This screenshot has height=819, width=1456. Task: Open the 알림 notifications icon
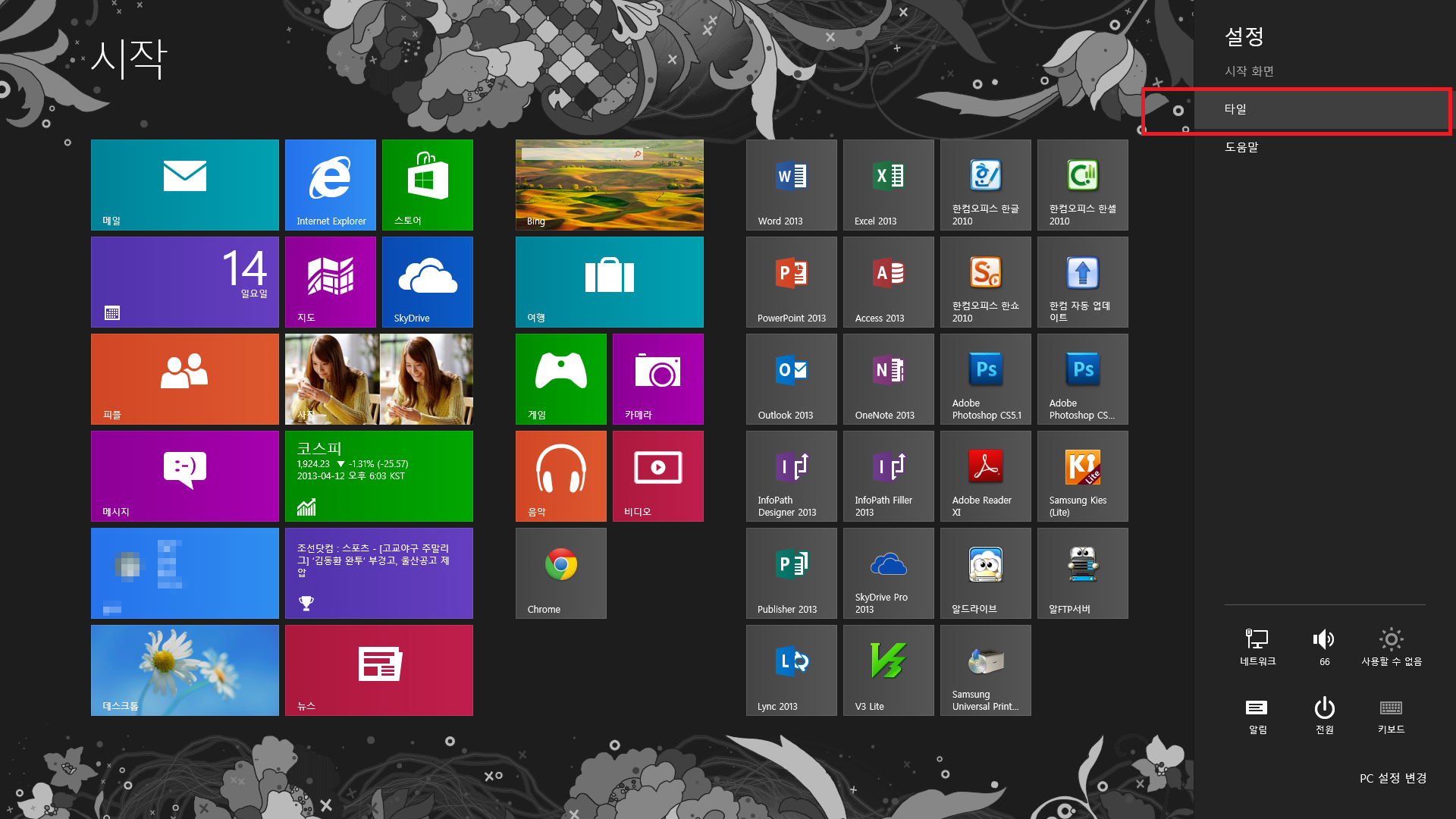1257,715
